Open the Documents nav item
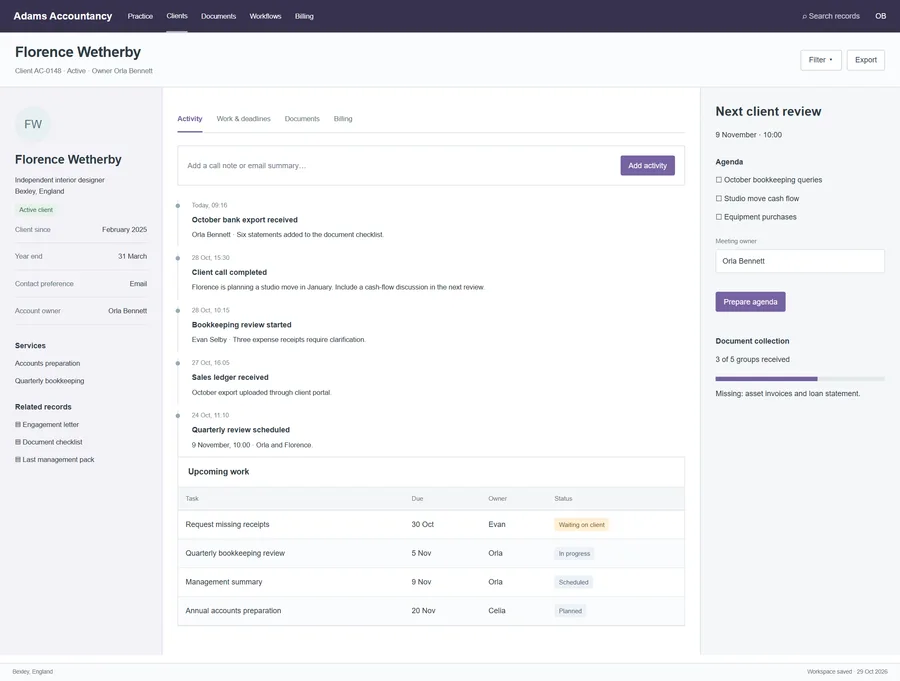This screenshot has height=681, width=900. [218, 16]
